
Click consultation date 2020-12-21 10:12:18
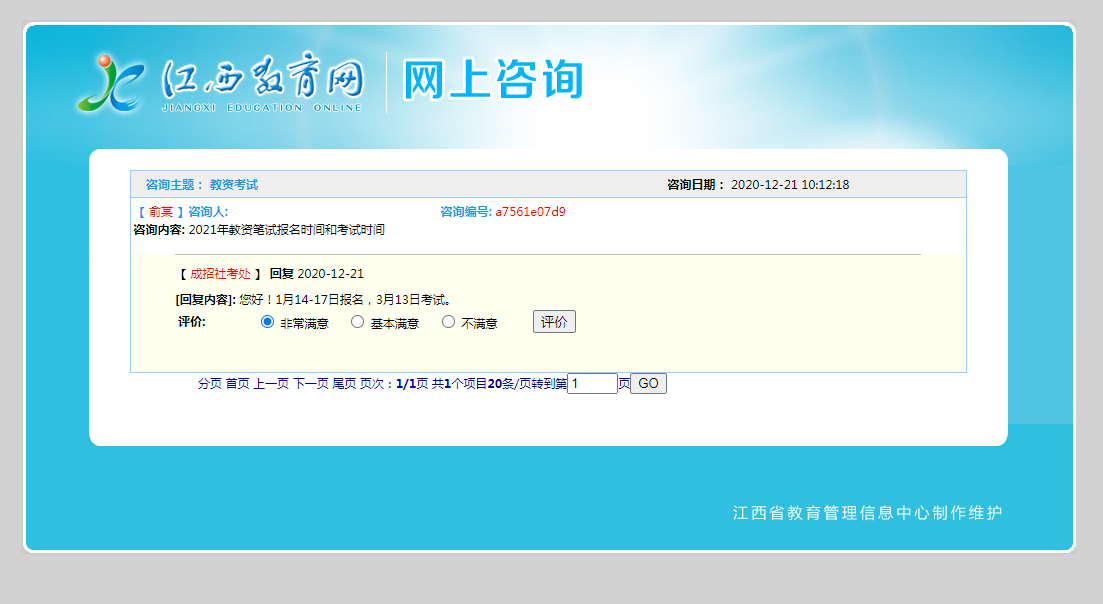coord(790,185)
